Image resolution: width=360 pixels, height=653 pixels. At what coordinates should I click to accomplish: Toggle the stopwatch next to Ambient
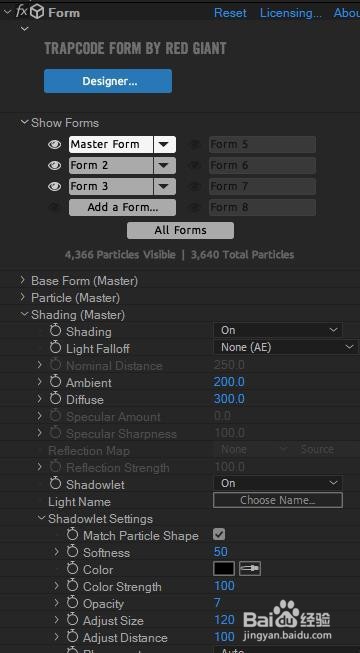(x=55, y=382)
